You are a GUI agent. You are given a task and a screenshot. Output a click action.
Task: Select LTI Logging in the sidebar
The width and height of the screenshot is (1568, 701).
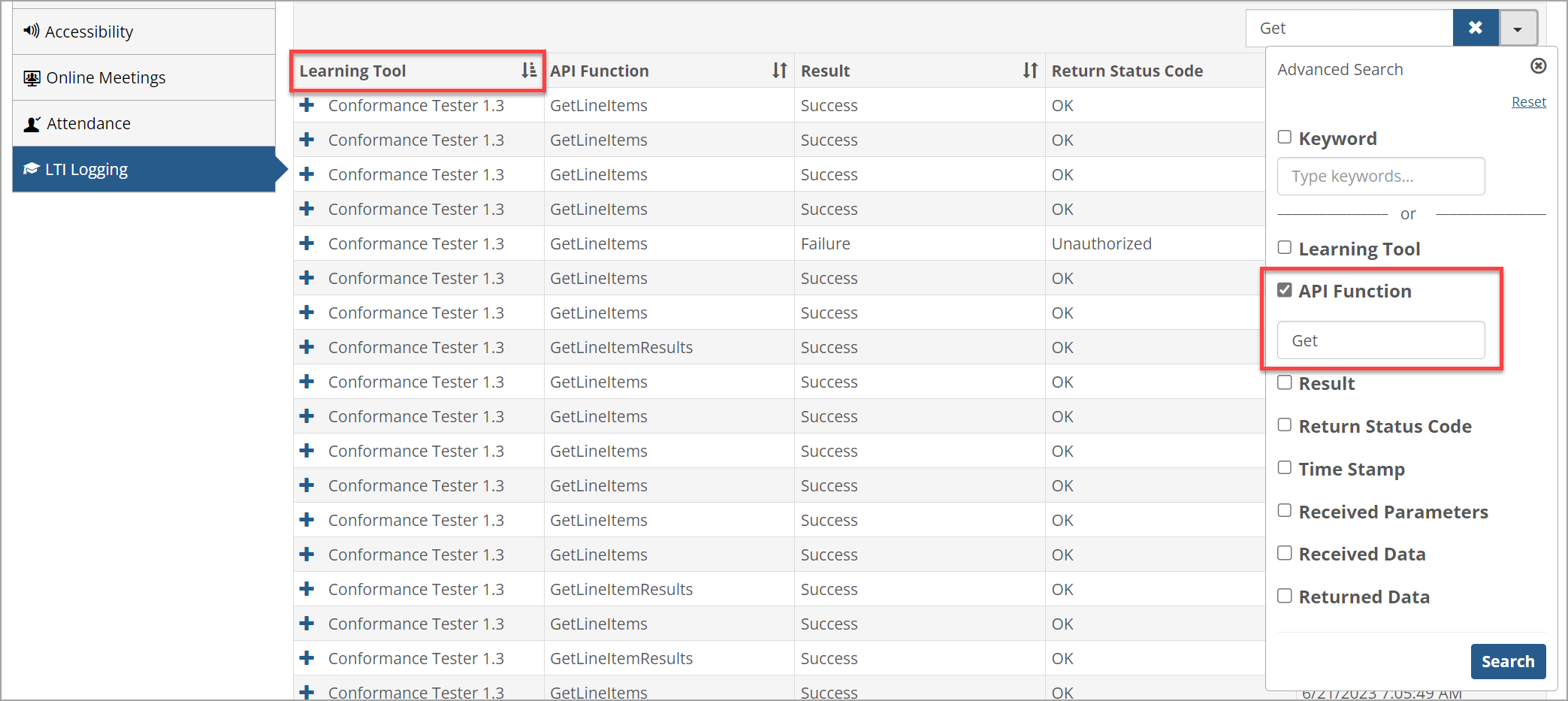[85, 168]
